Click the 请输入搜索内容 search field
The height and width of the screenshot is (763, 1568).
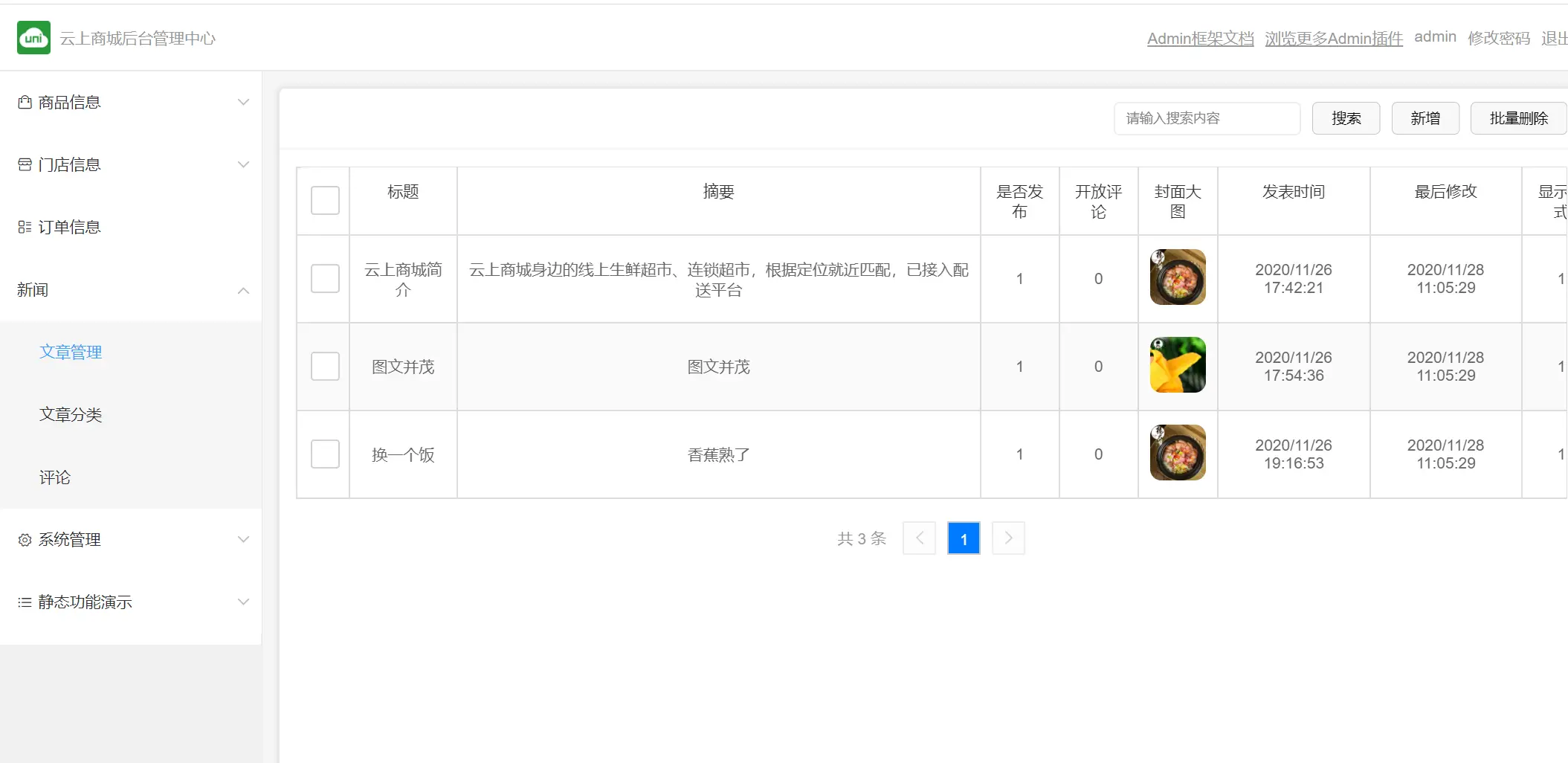(x=1207, y=118)
